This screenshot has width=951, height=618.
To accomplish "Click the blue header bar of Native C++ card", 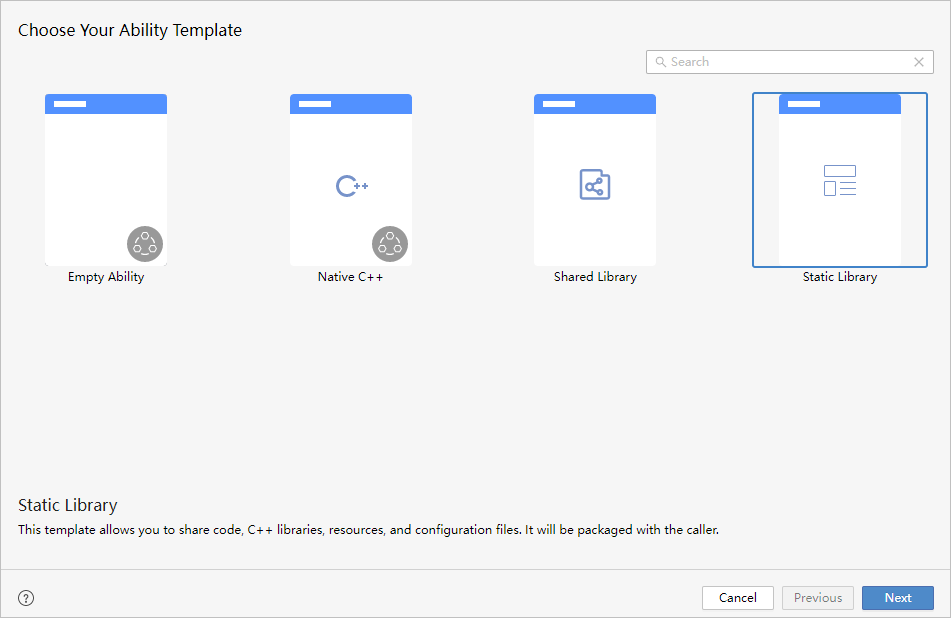I will coord(351,104).
